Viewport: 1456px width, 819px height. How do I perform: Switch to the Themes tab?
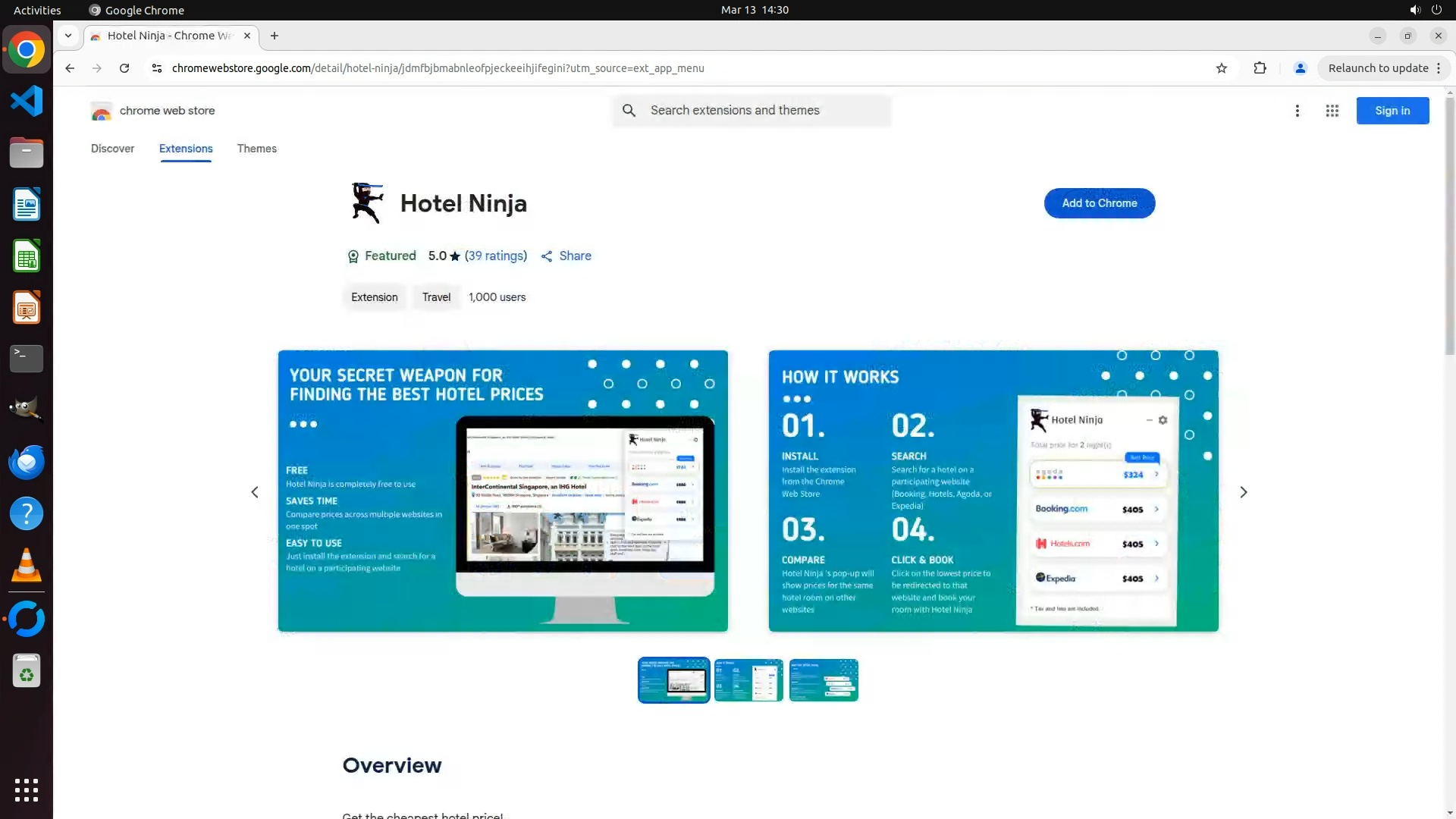256,149
